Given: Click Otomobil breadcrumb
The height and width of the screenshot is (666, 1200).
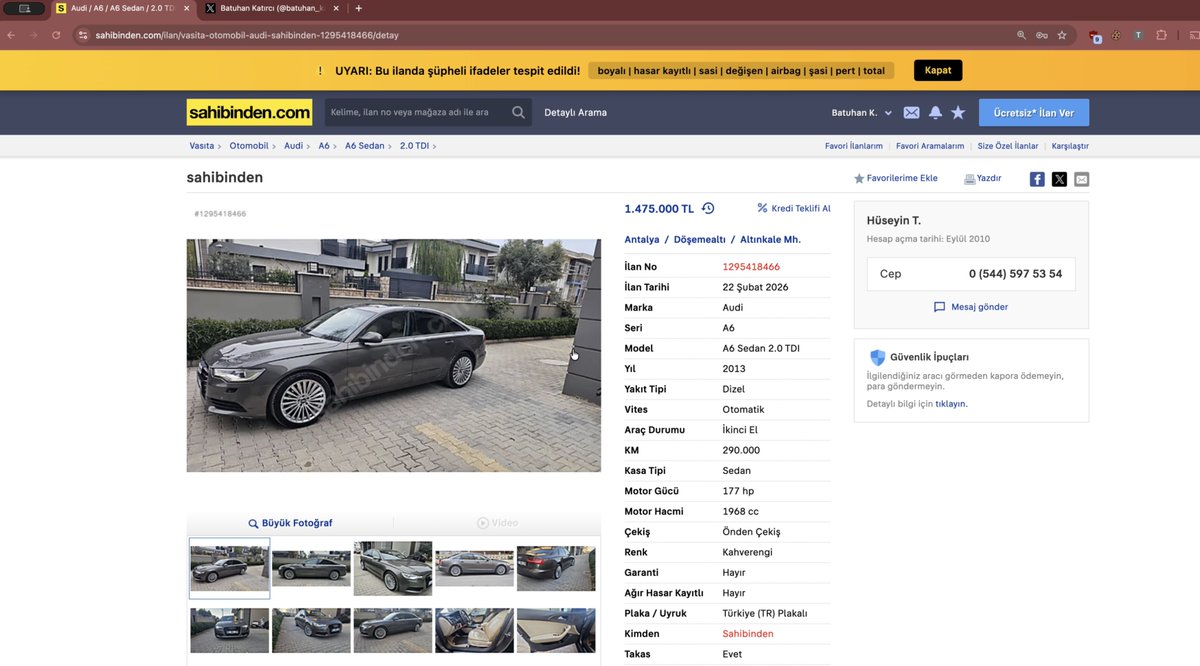Looking at the screenshot, I should click(249, 146).
